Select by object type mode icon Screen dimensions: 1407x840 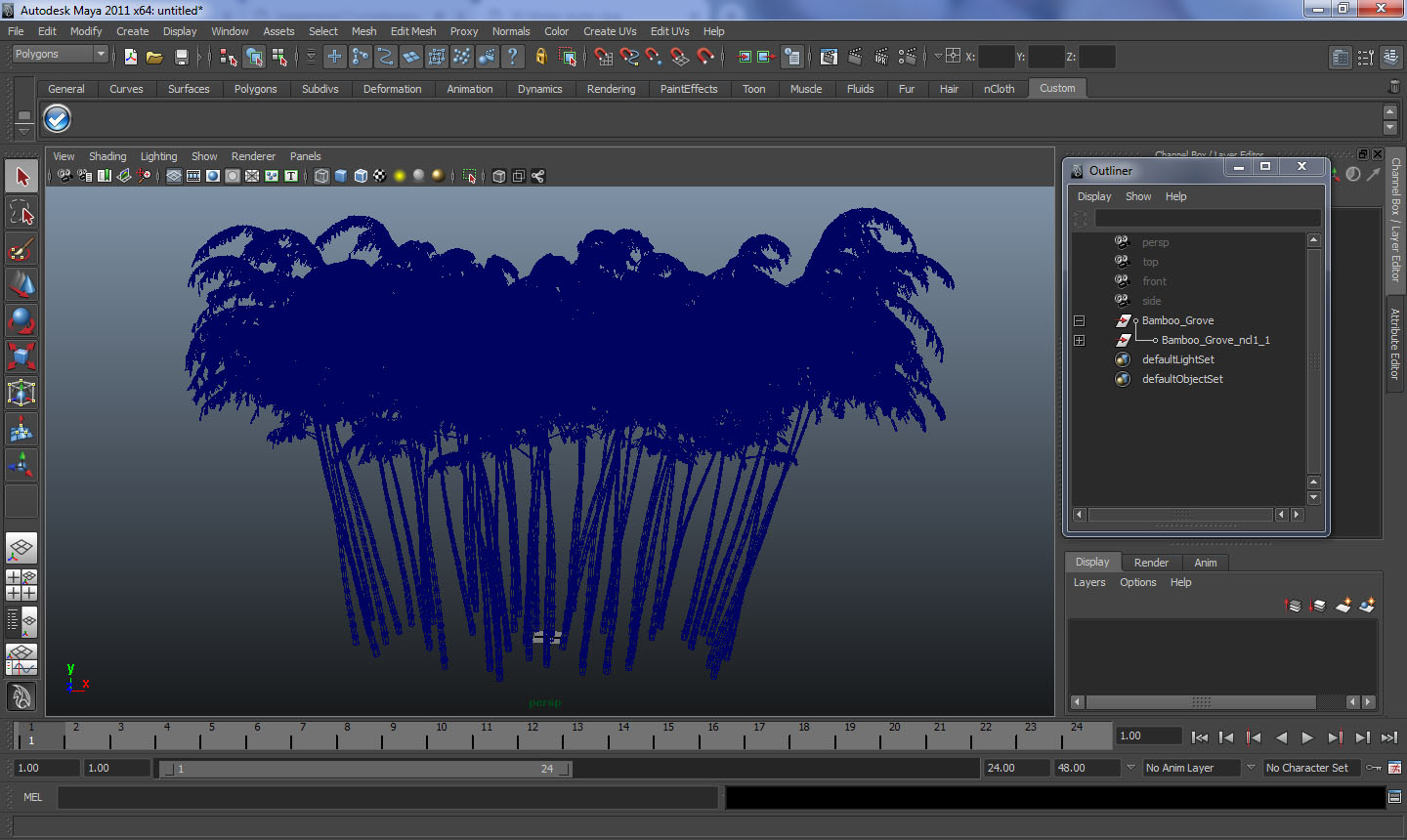[x=254, y=57]
